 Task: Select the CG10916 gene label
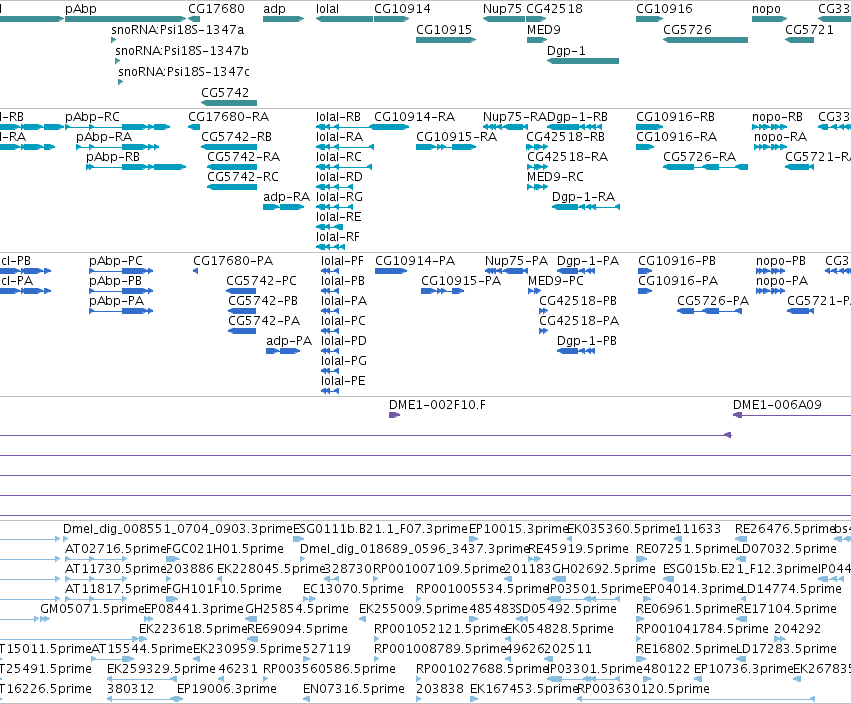(664, 9)
